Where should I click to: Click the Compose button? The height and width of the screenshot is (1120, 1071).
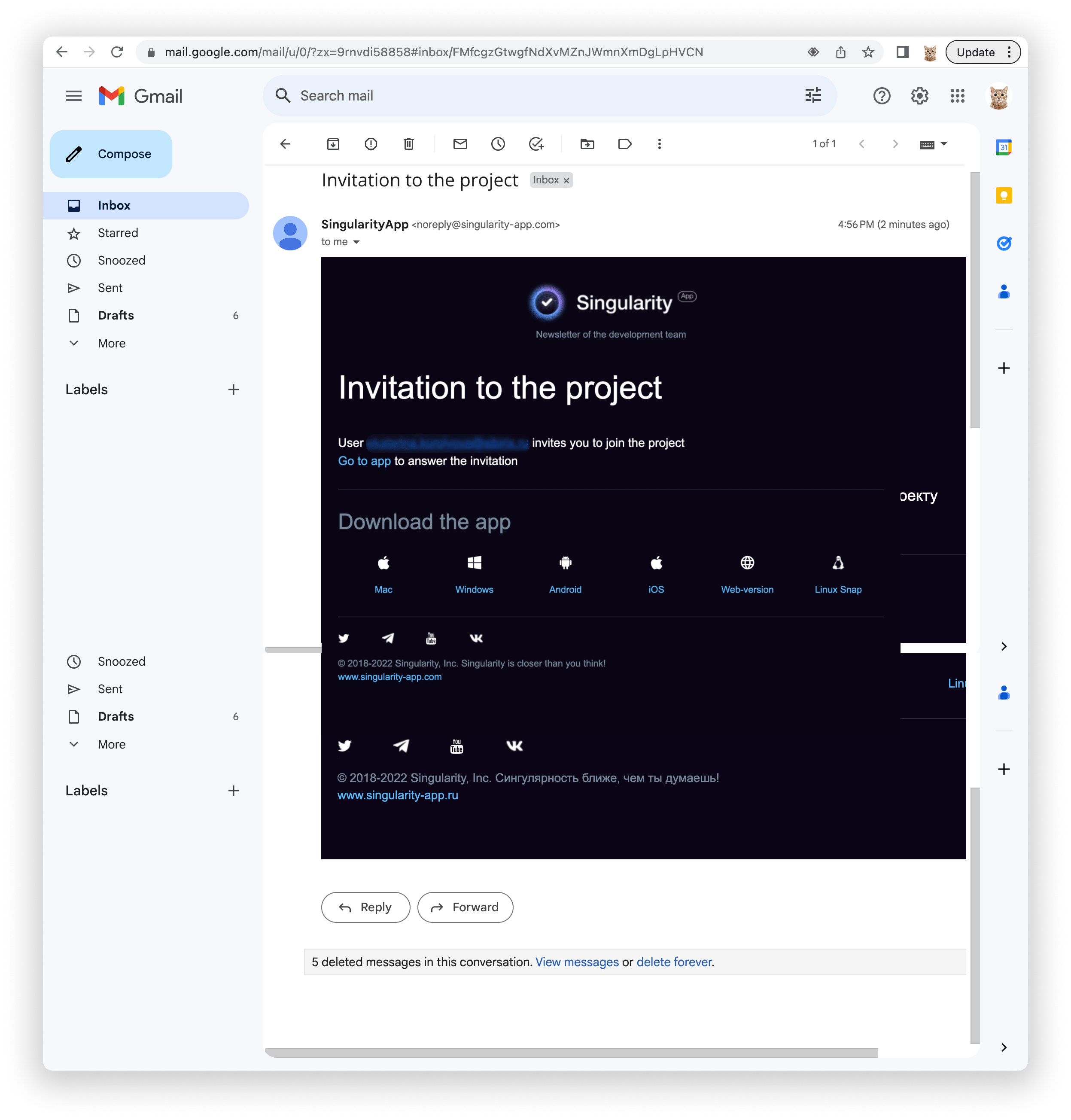(x=111, y=154)
